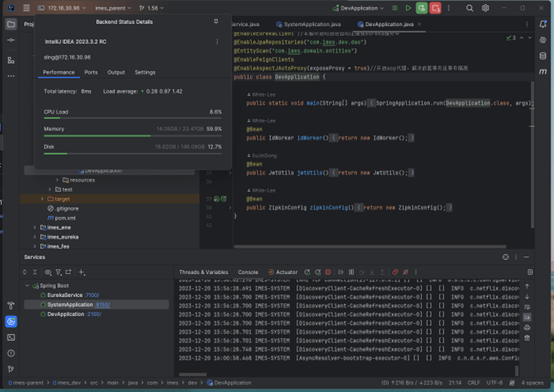Open the 172.16.30.96 backend dropdown
554x392 pixels.
coord(62,8)
